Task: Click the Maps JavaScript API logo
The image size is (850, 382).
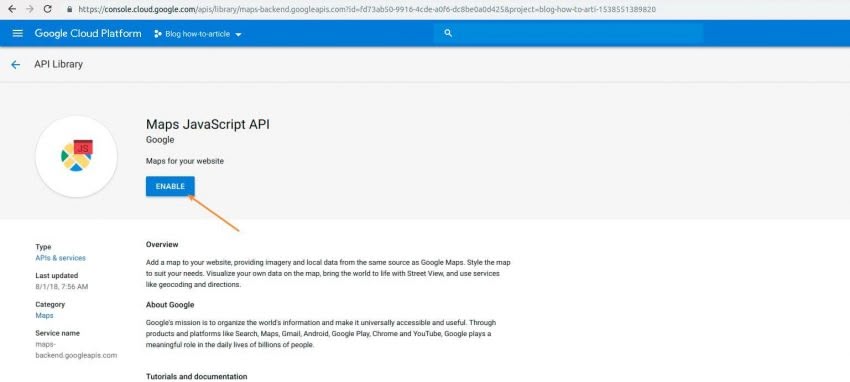Action: (76, 156)
